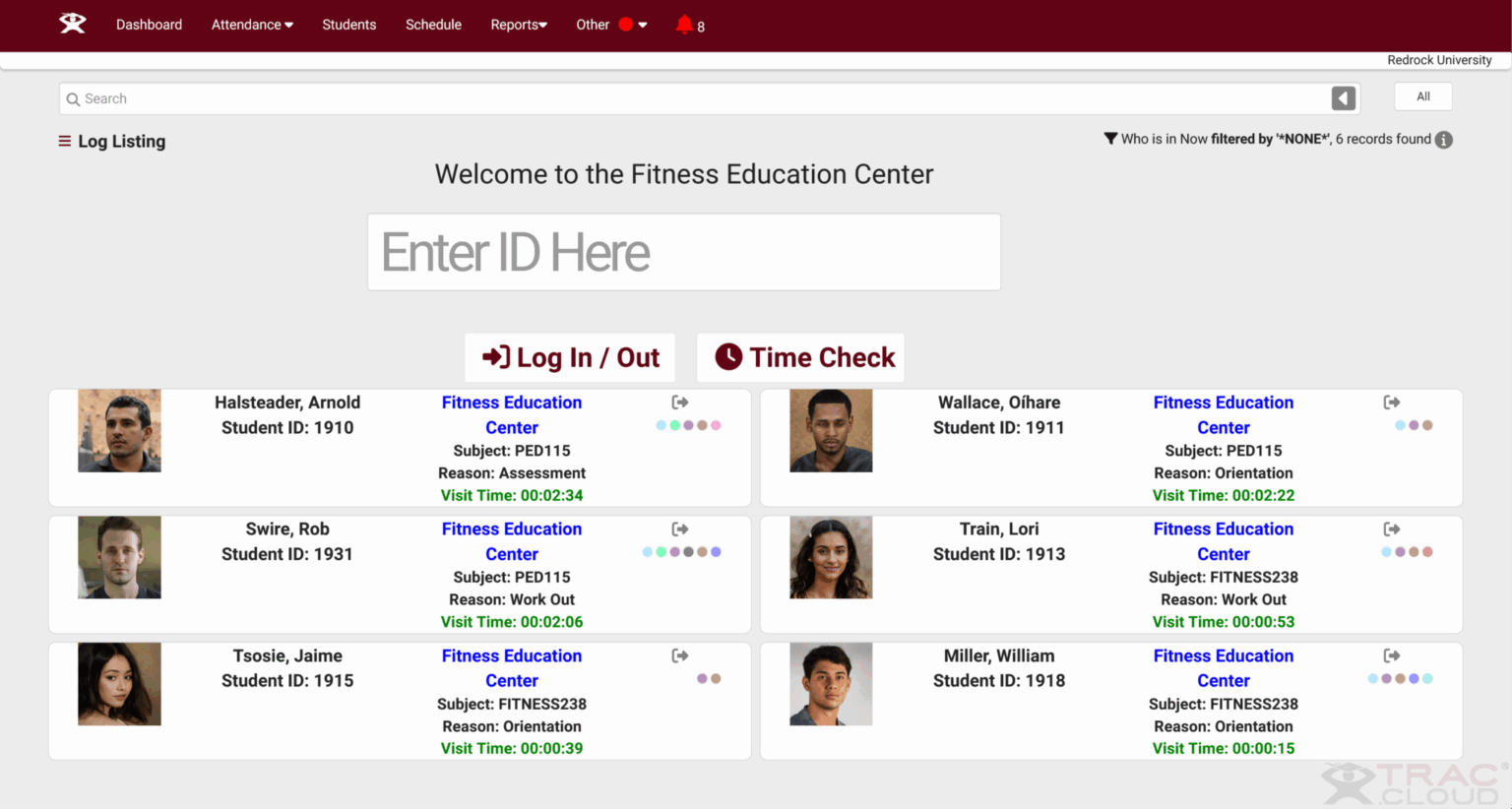Open the Other dropdown menu
This screenshot has height=809, width=1512.
(610, 25)
